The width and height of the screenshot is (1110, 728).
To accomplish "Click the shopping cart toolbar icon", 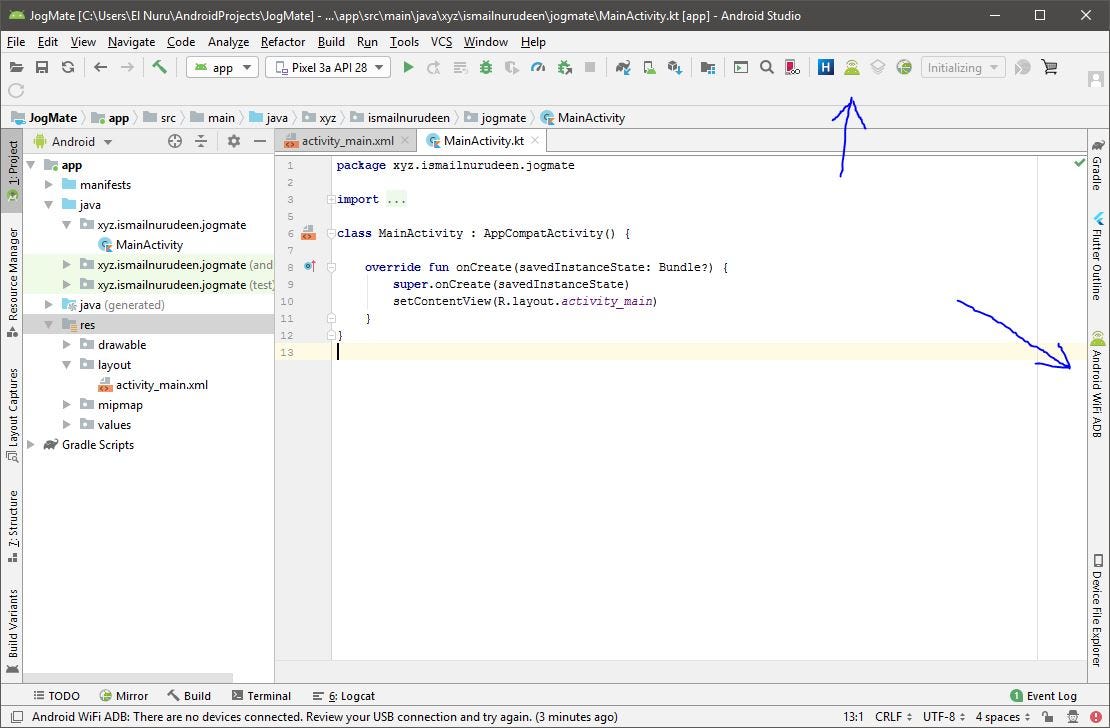I will click(1049, 67).
